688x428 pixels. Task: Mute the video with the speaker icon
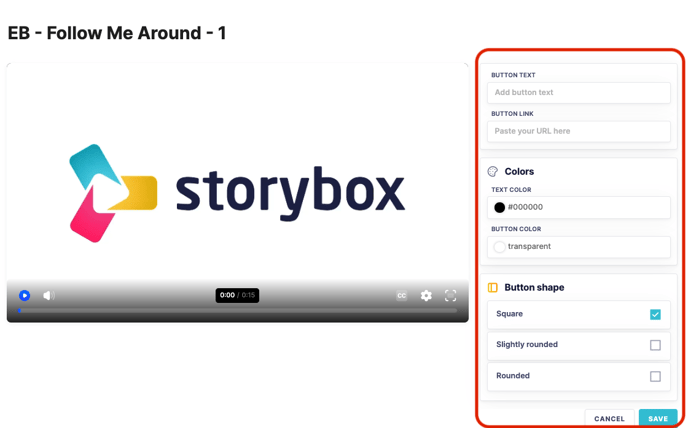[x=48, y=295]
